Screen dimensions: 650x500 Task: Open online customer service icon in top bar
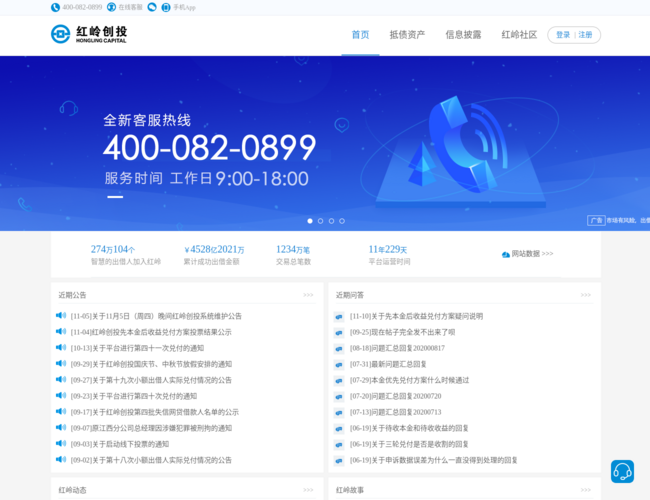tap(111, 7)
